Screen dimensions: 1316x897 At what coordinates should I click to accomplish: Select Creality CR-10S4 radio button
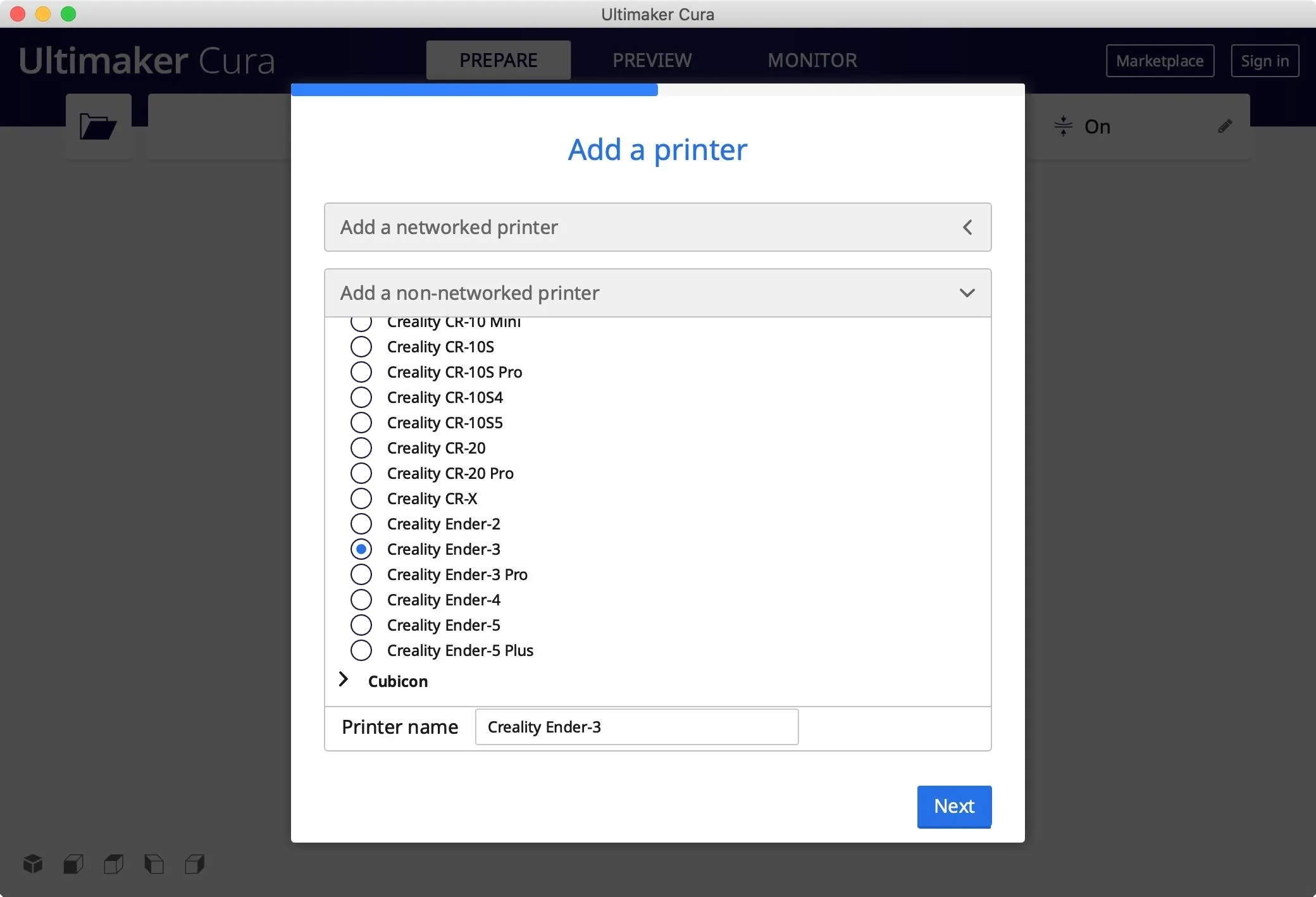pos(361,397)
